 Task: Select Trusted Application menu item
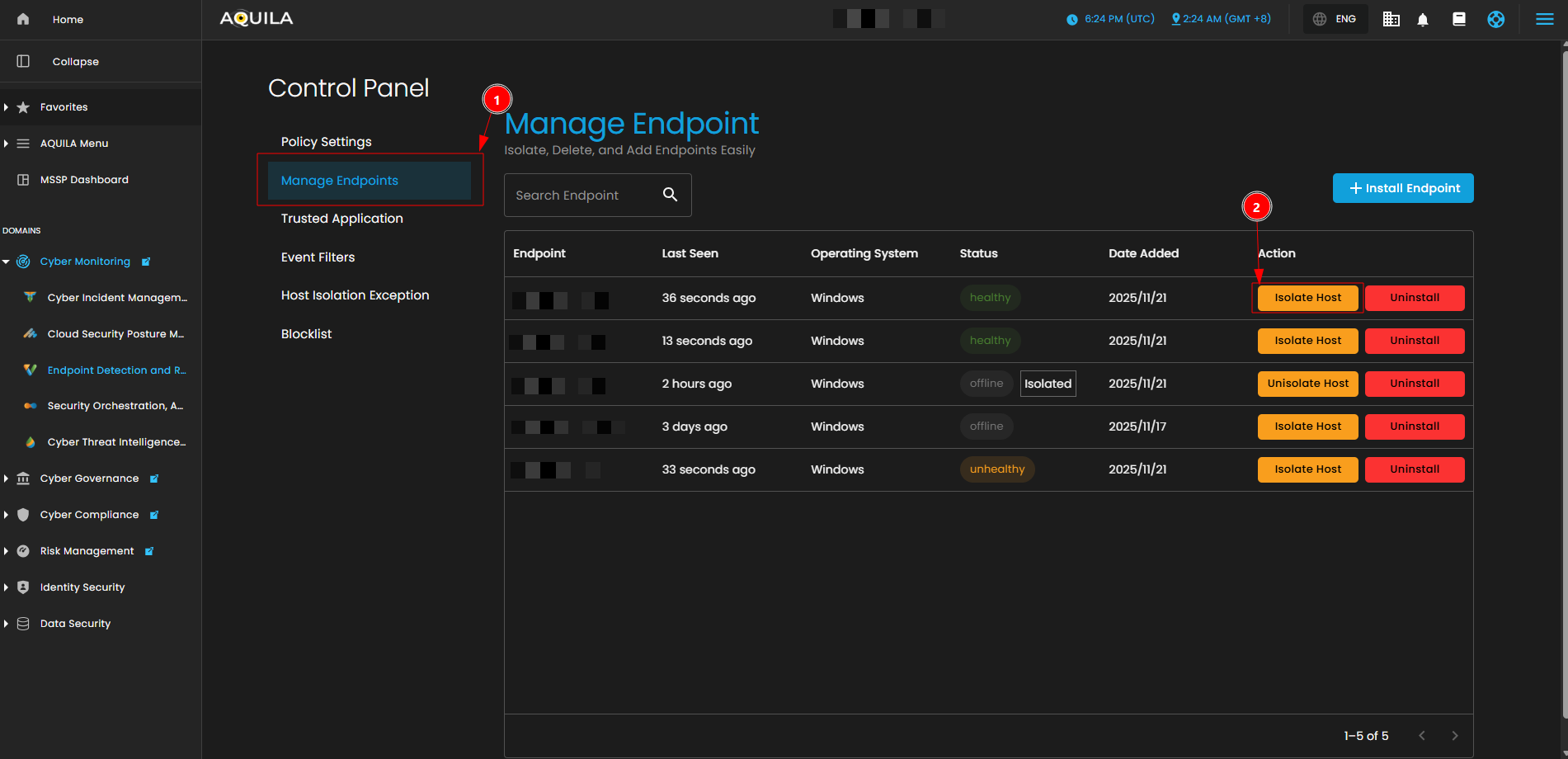341,219
